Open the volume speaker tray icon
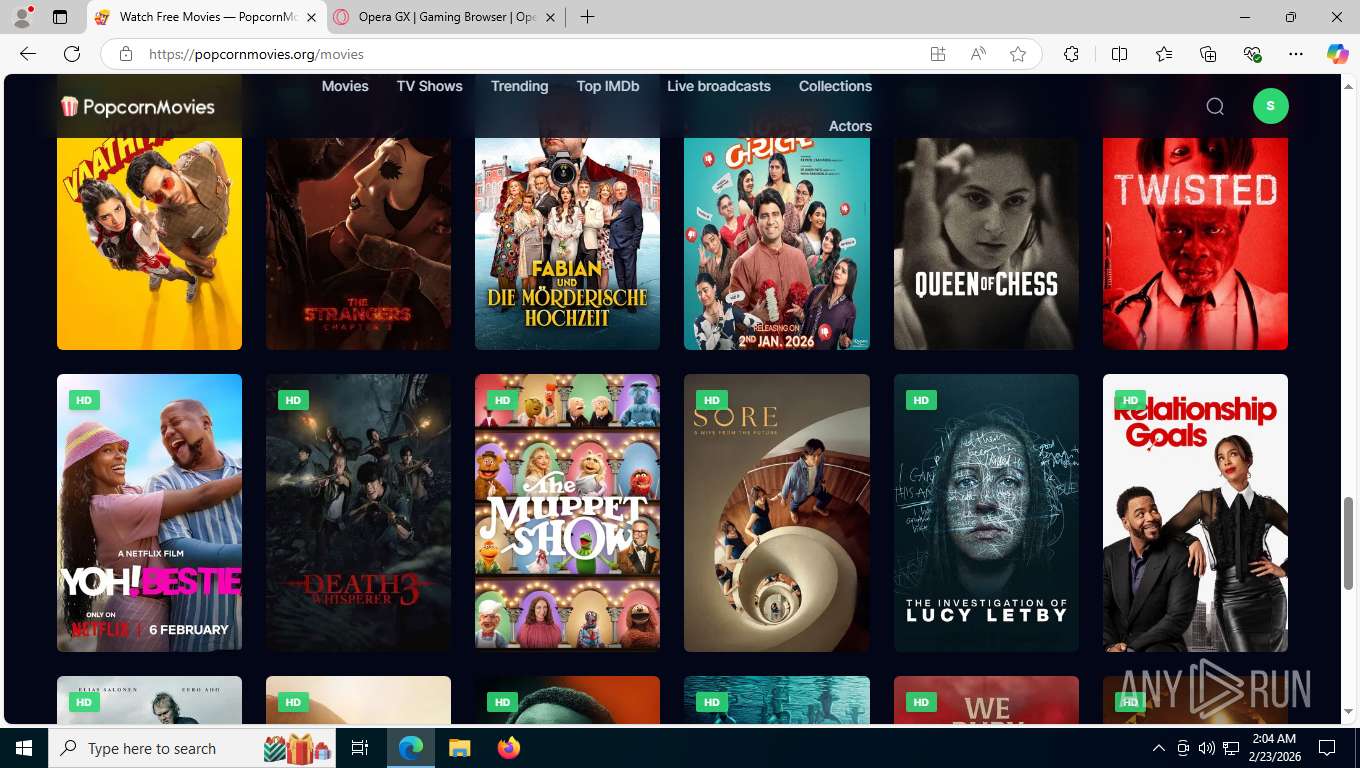 coord(1207,748)
